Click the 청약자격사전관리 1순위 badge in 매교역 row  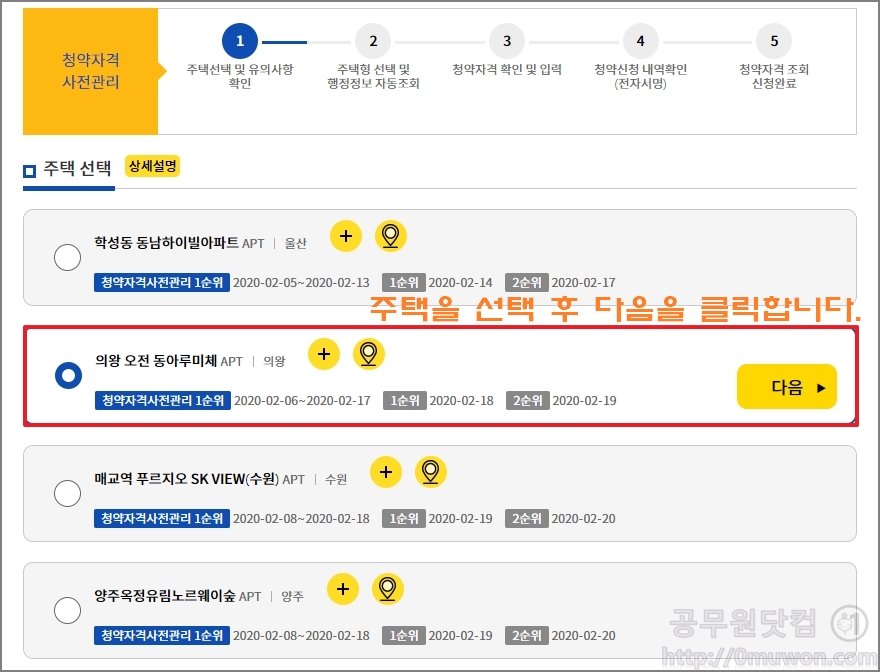[x=162, y=518]
